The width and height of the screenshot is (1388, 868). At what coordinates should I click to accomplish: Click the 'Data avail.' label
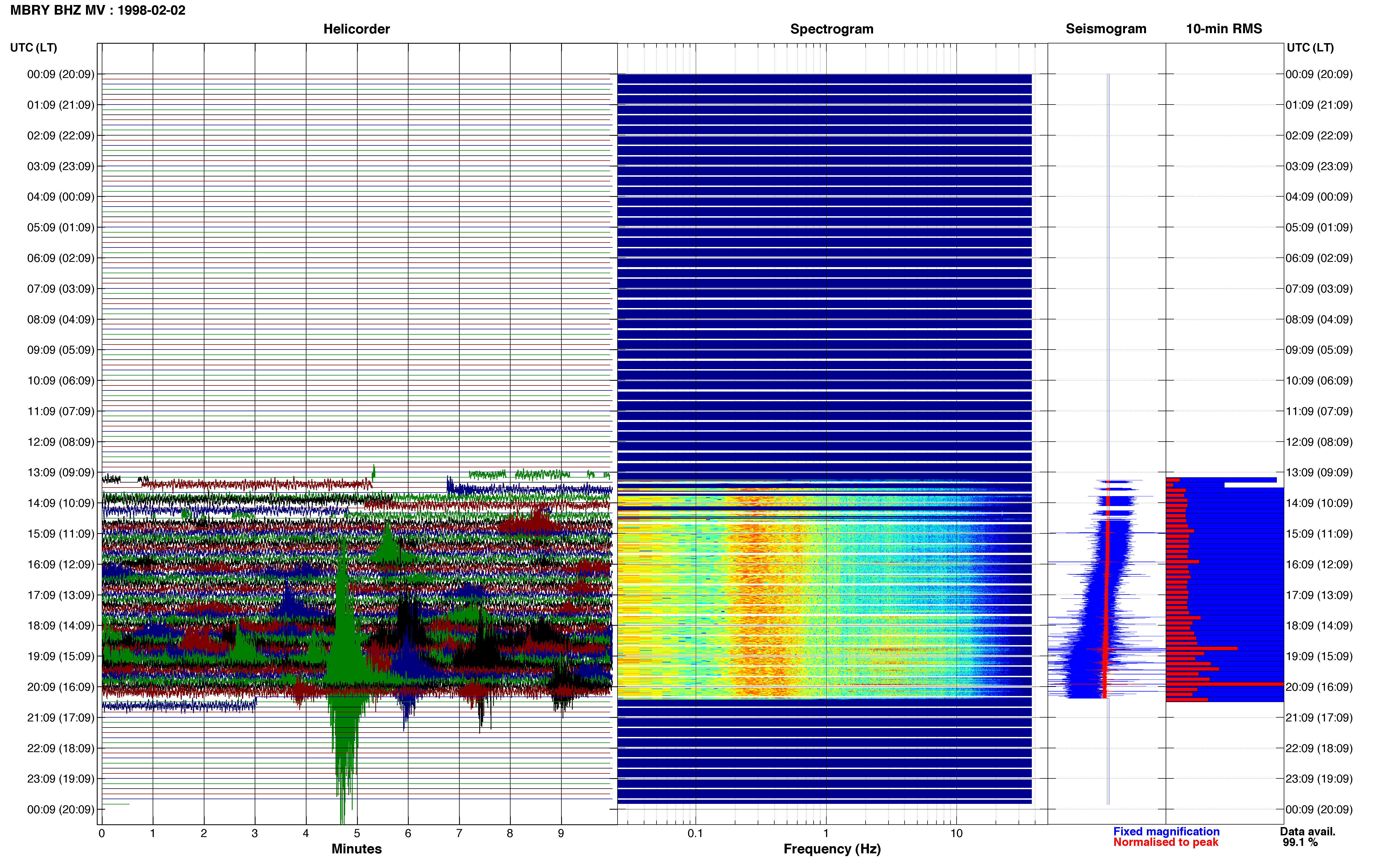pos(1308,831)
